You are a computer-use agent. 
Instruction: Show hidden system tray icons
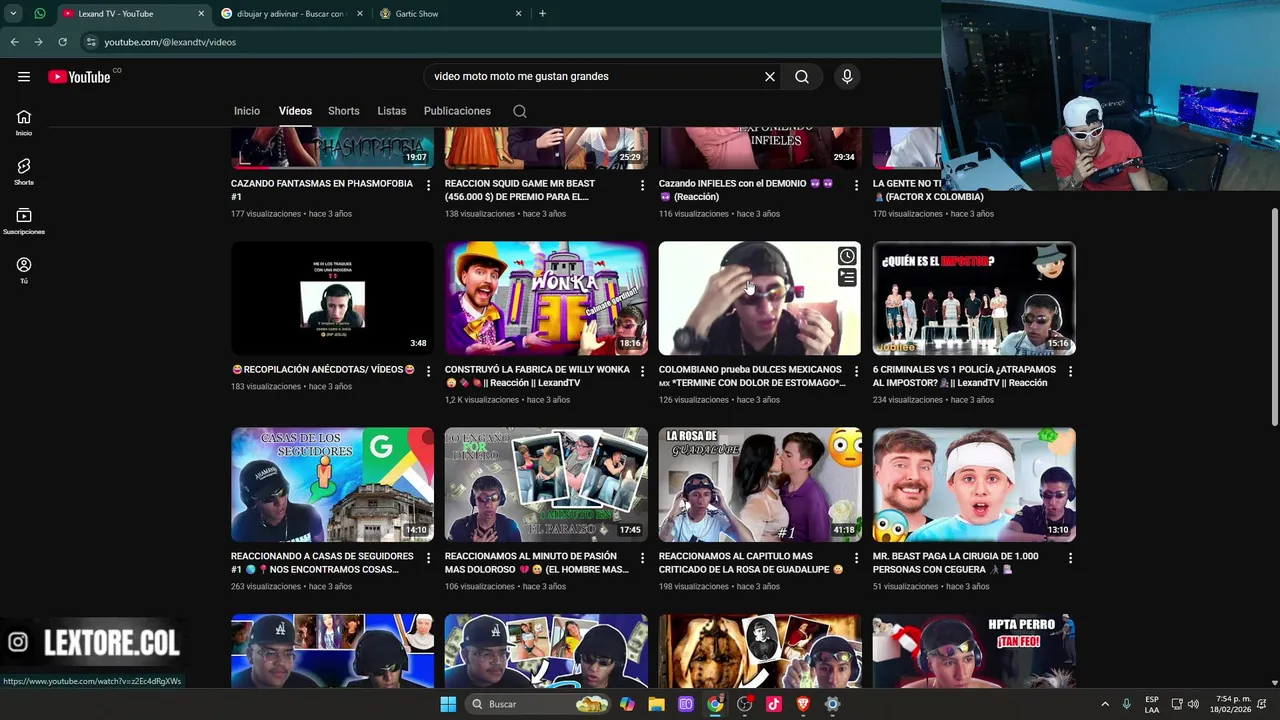coord(1105,704)
